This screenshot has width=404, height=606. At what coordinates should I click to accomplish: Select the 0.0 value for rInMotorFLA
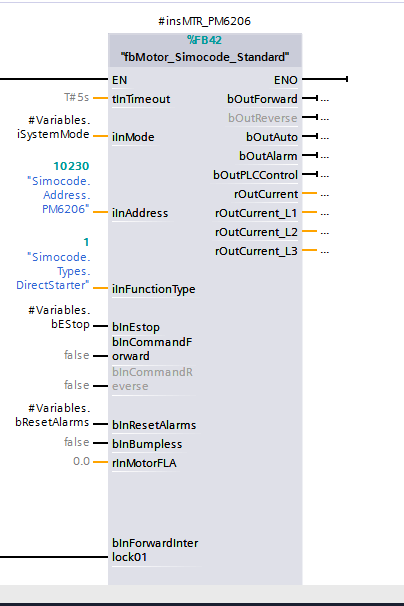coord(81,461)
